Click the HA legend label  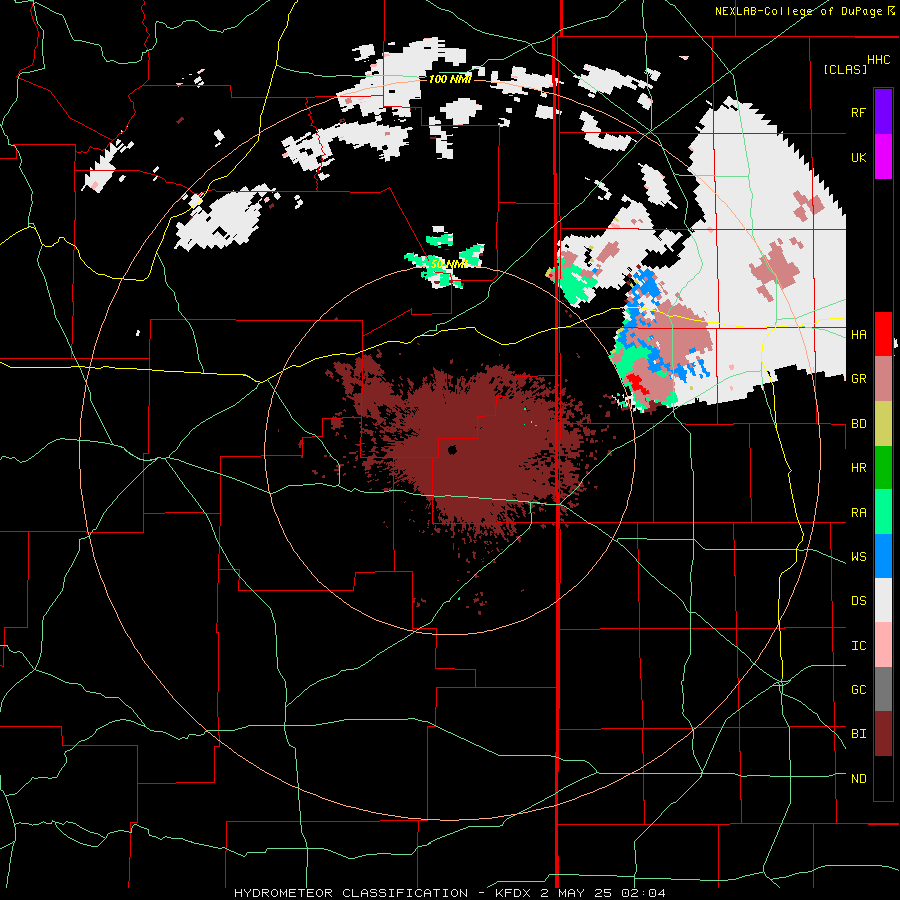click(x=858, y=334)
